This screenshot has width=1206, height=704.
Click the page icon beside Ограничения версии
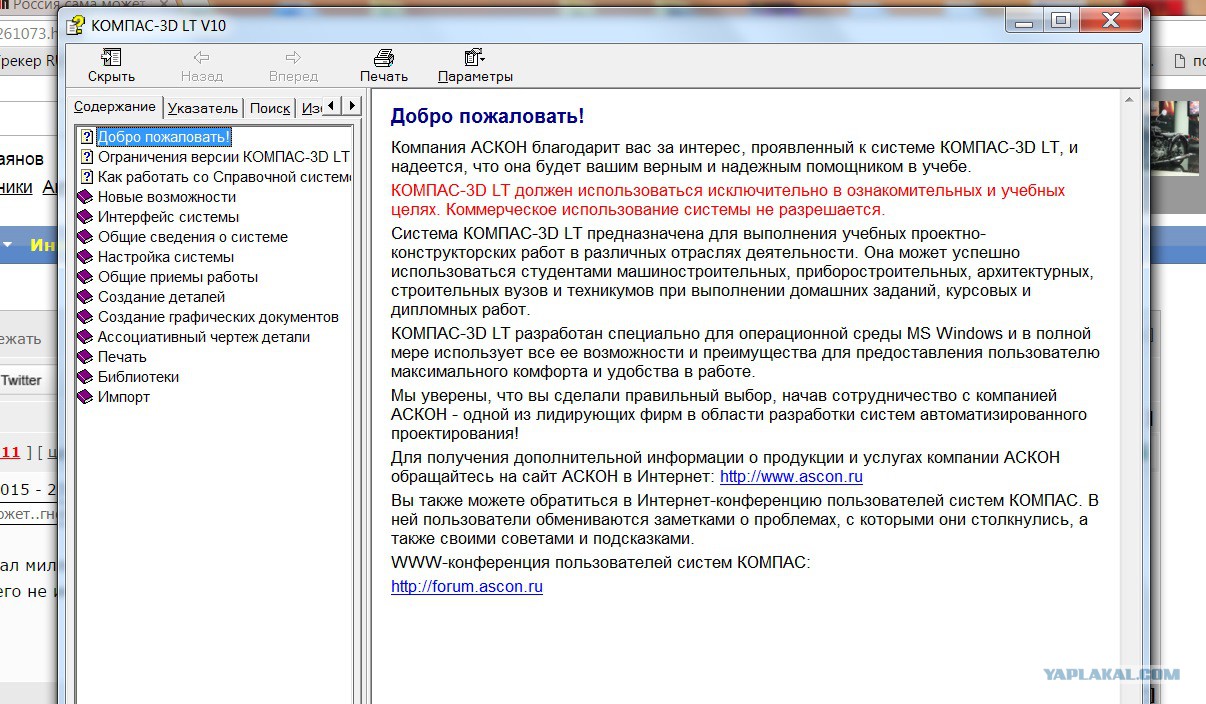[x=87, y=157]
